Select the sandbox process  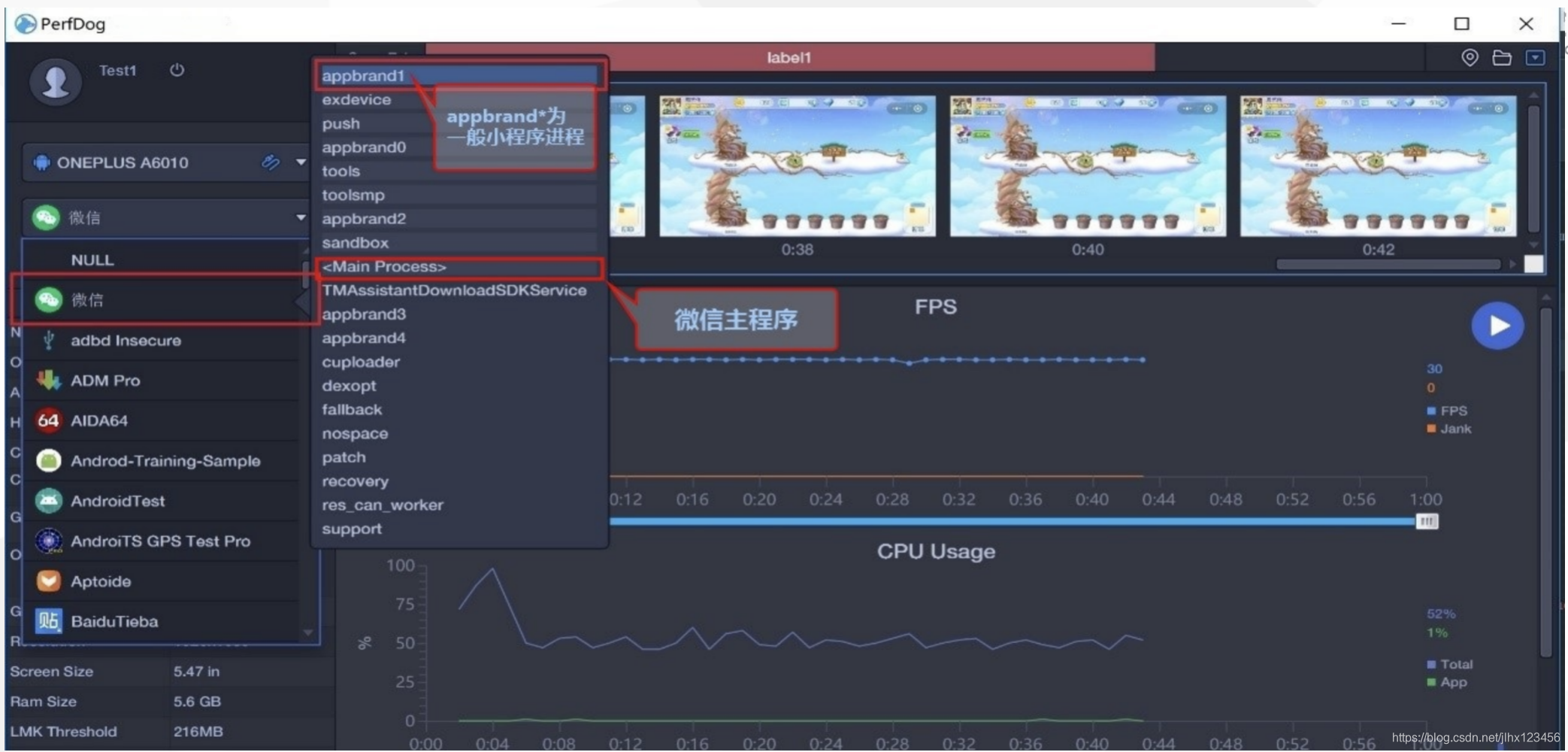point(459,243)
